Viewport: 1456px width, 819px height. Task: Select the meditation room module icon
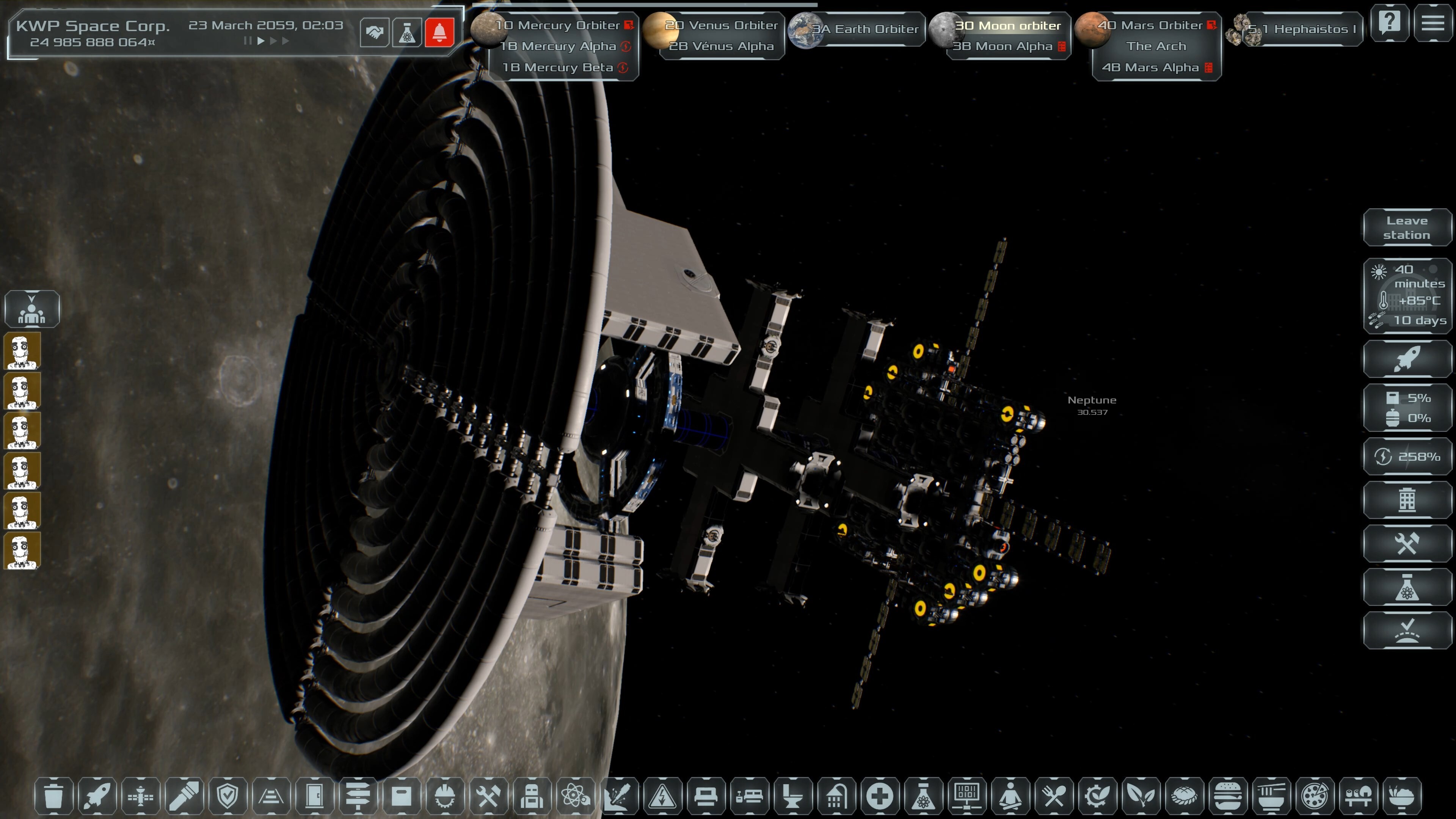1011,796
